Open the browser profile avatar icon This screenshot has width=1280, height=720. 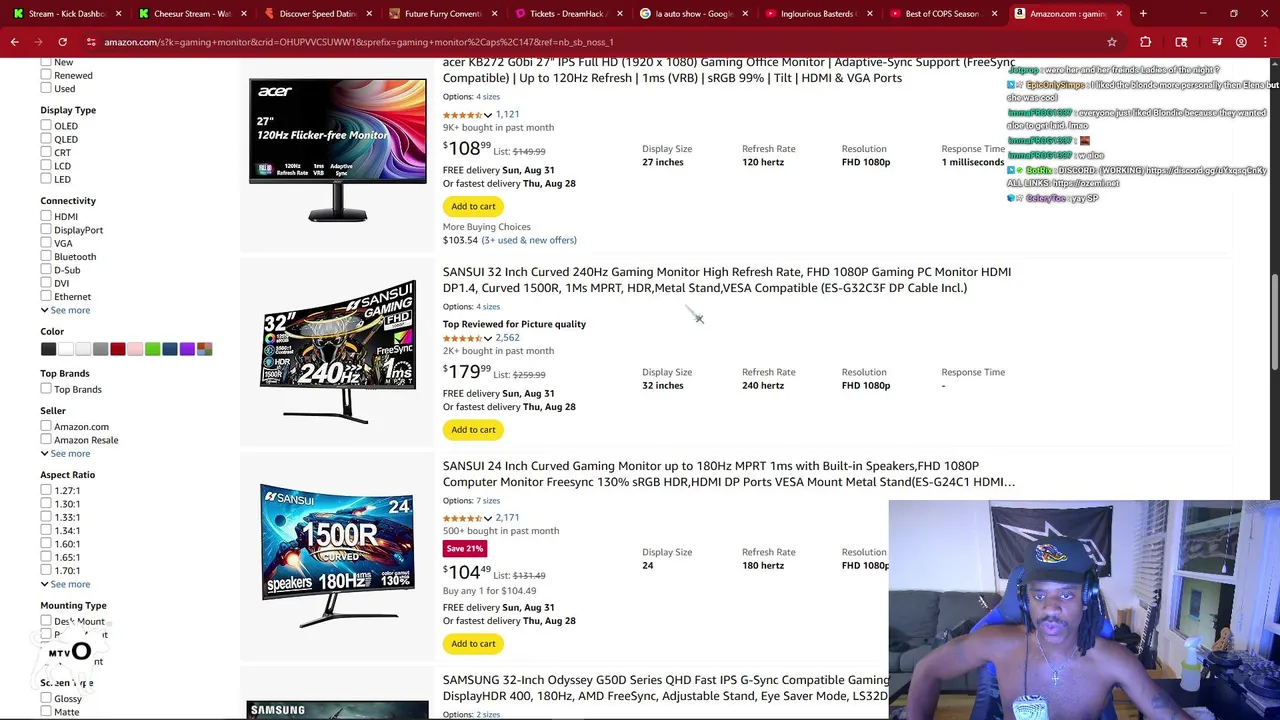point(1241,42)
